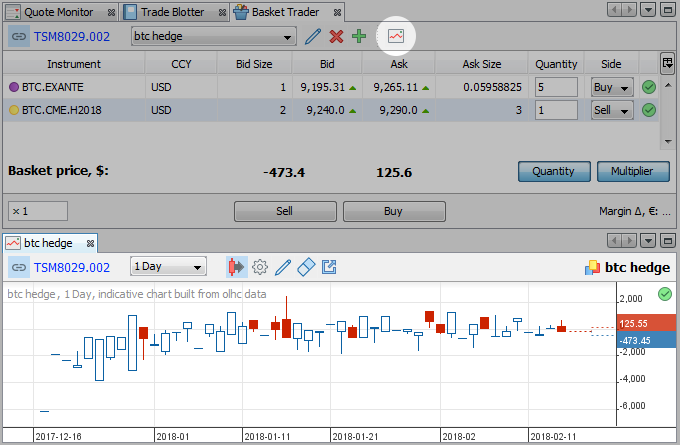Close Quote Monitor tab
This screenshot has width=680, height=445.
click(x=111, y=13)
